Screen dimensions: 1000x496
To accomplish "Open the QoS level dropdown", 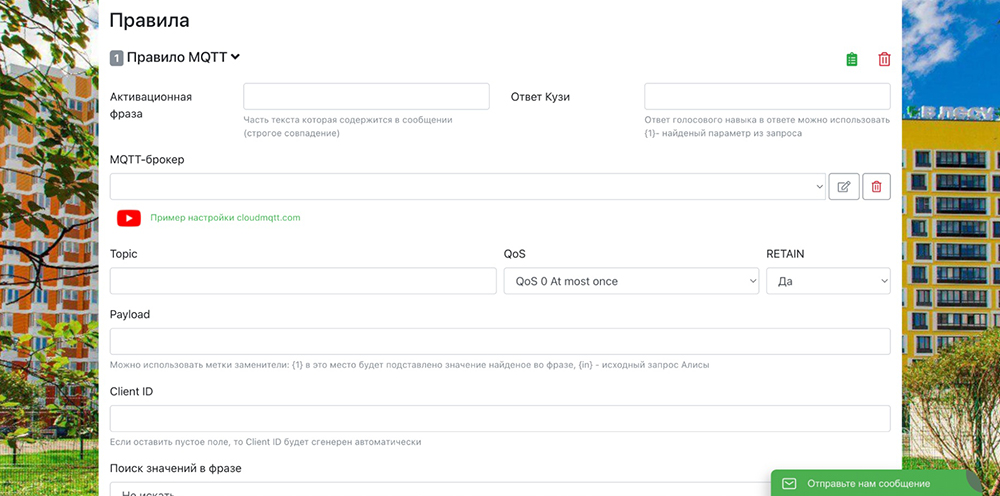I will click(631, 281).
